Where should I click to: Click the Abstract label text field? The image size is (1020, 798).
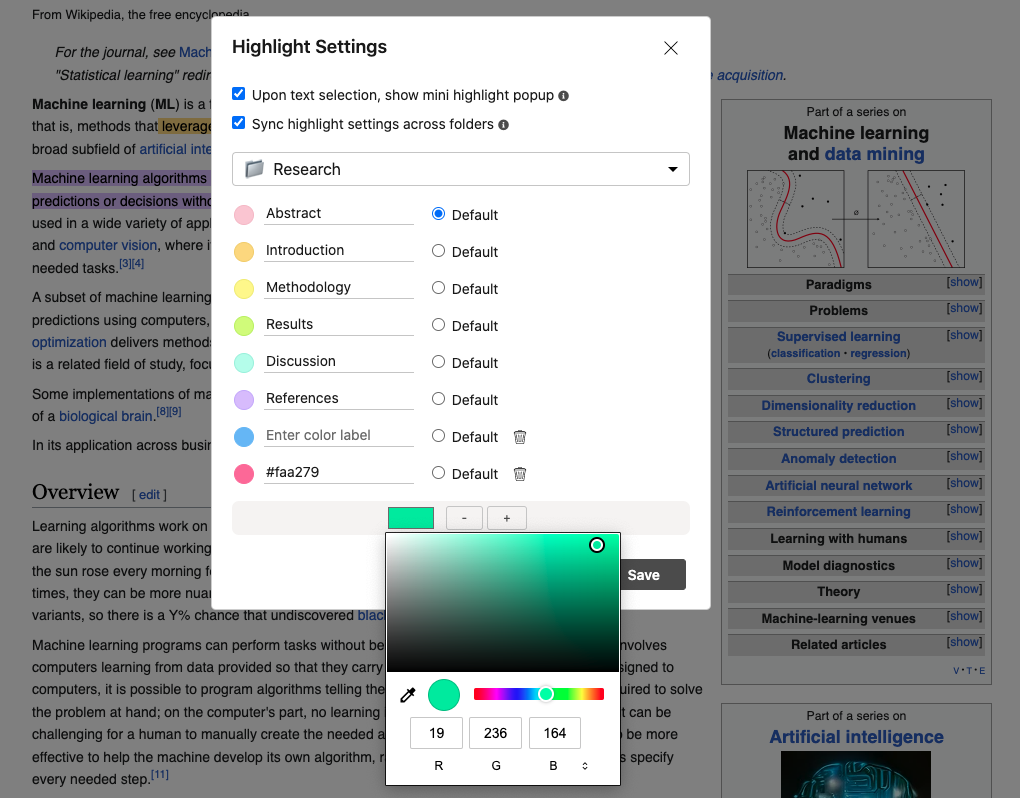(339, 214)
